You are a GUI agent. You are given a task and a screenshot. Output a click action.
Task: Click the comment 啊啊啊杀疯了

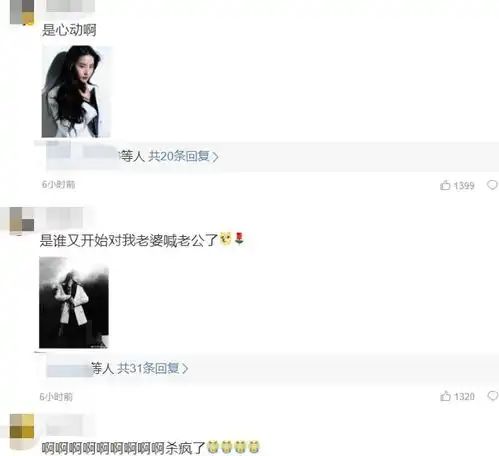pyautogui.click(x=124, y=448)
